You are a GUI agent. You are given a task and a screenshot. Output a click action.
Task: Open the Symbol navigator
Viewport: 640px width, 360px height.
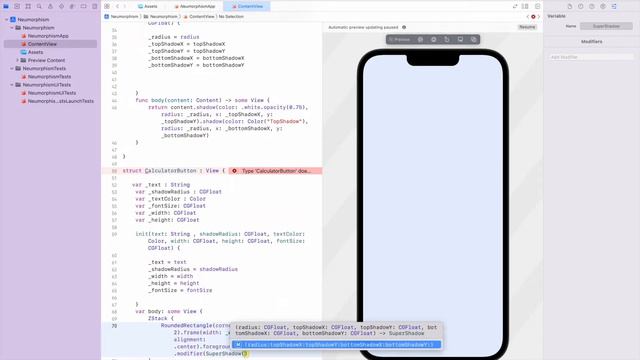click(28, 7)
